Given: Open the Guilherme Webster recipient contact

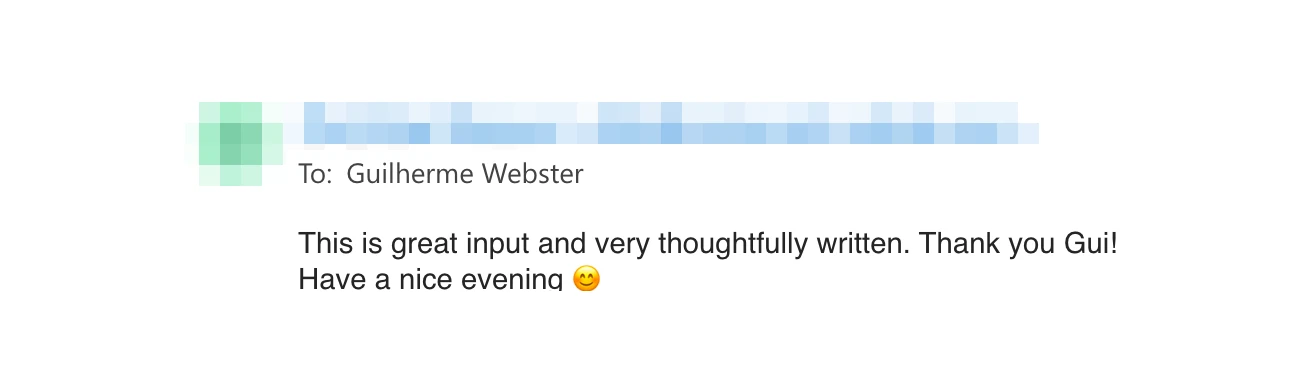Looking at the screenshot, I should pos(464,174).
